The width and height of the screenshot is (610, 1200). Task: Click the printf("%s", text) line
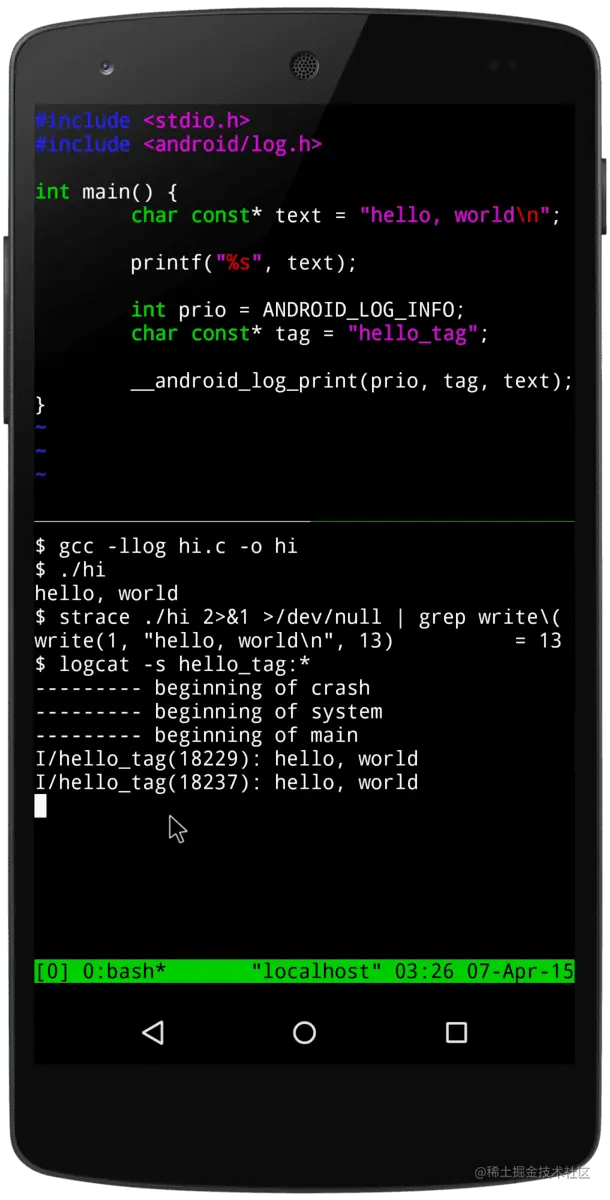(244, 263)
